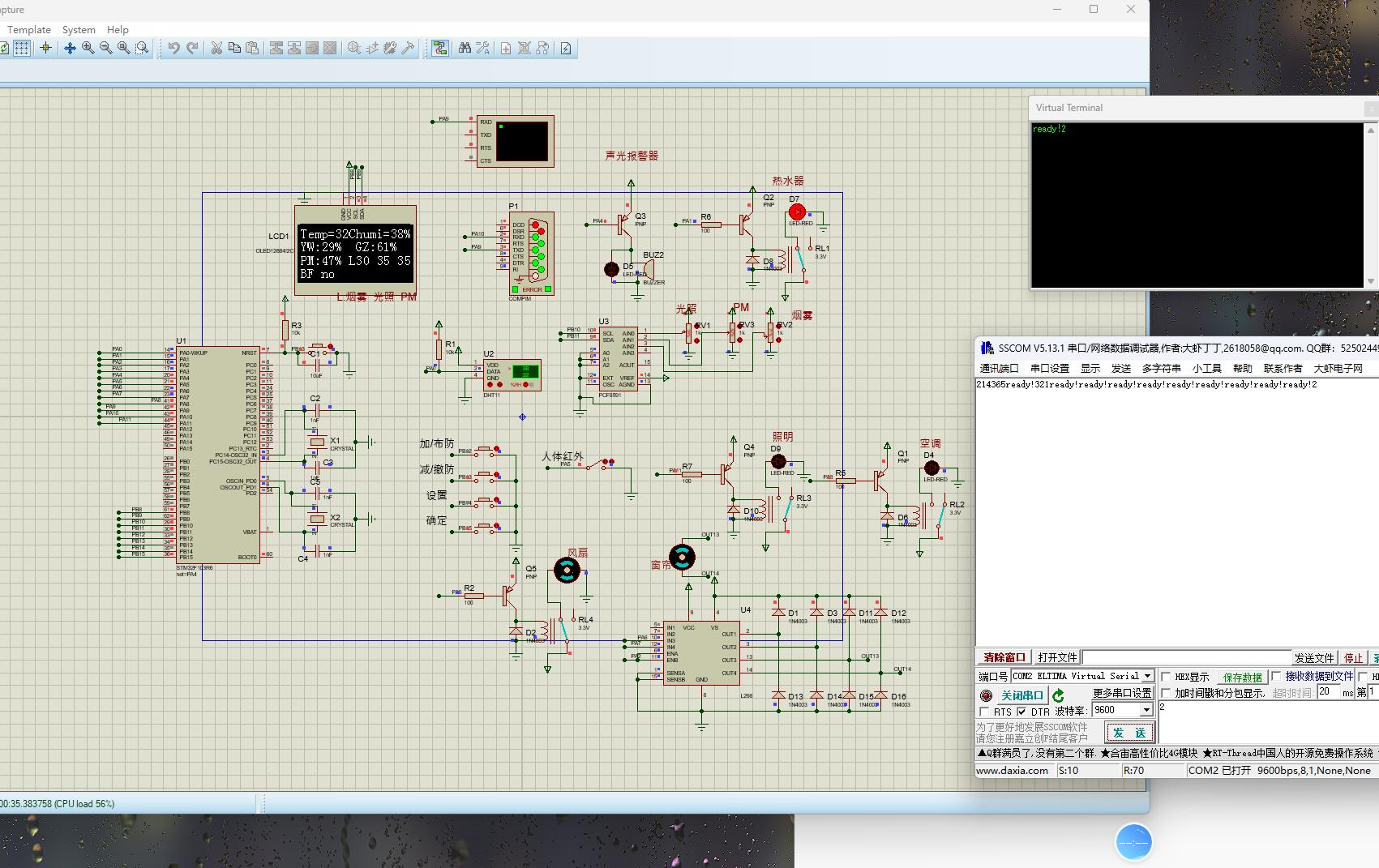This screenshot has width=1379, height=868.
Task: Enable the RTS checkbox
Action: (984, 711)
